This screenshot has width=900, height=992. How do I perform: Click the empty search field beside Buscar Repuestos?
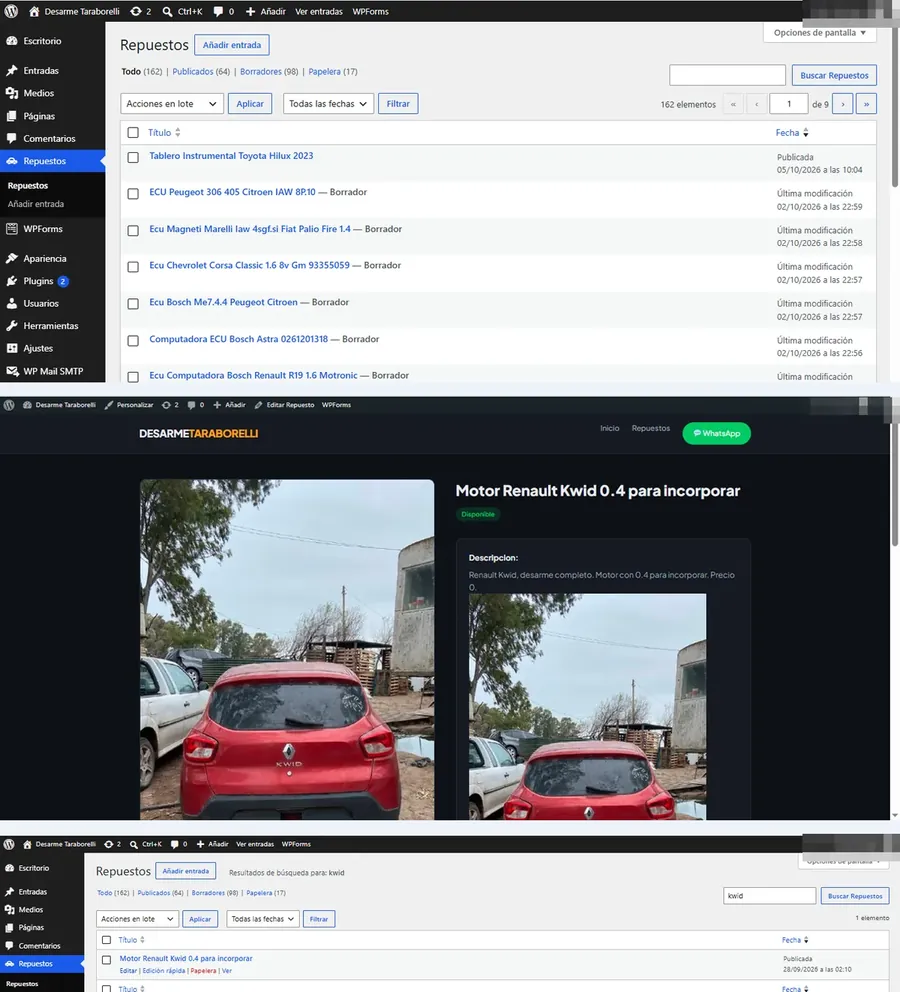click(727, 75)
